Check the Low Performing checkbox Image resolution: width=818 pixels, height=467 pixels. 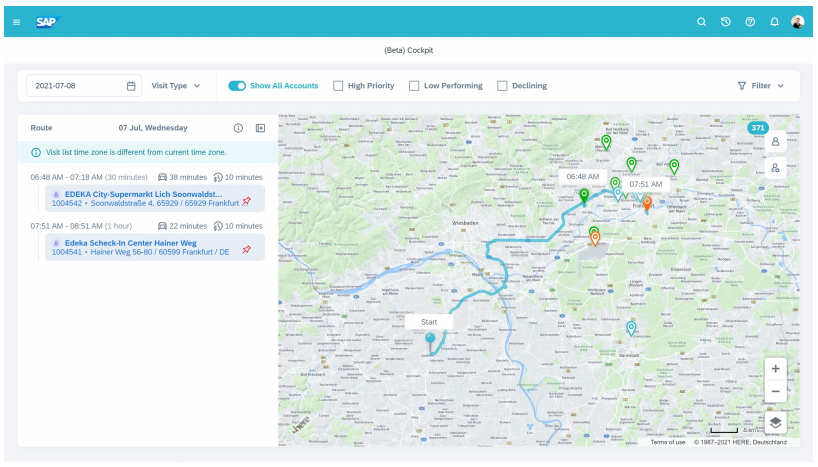pos(414,86)
